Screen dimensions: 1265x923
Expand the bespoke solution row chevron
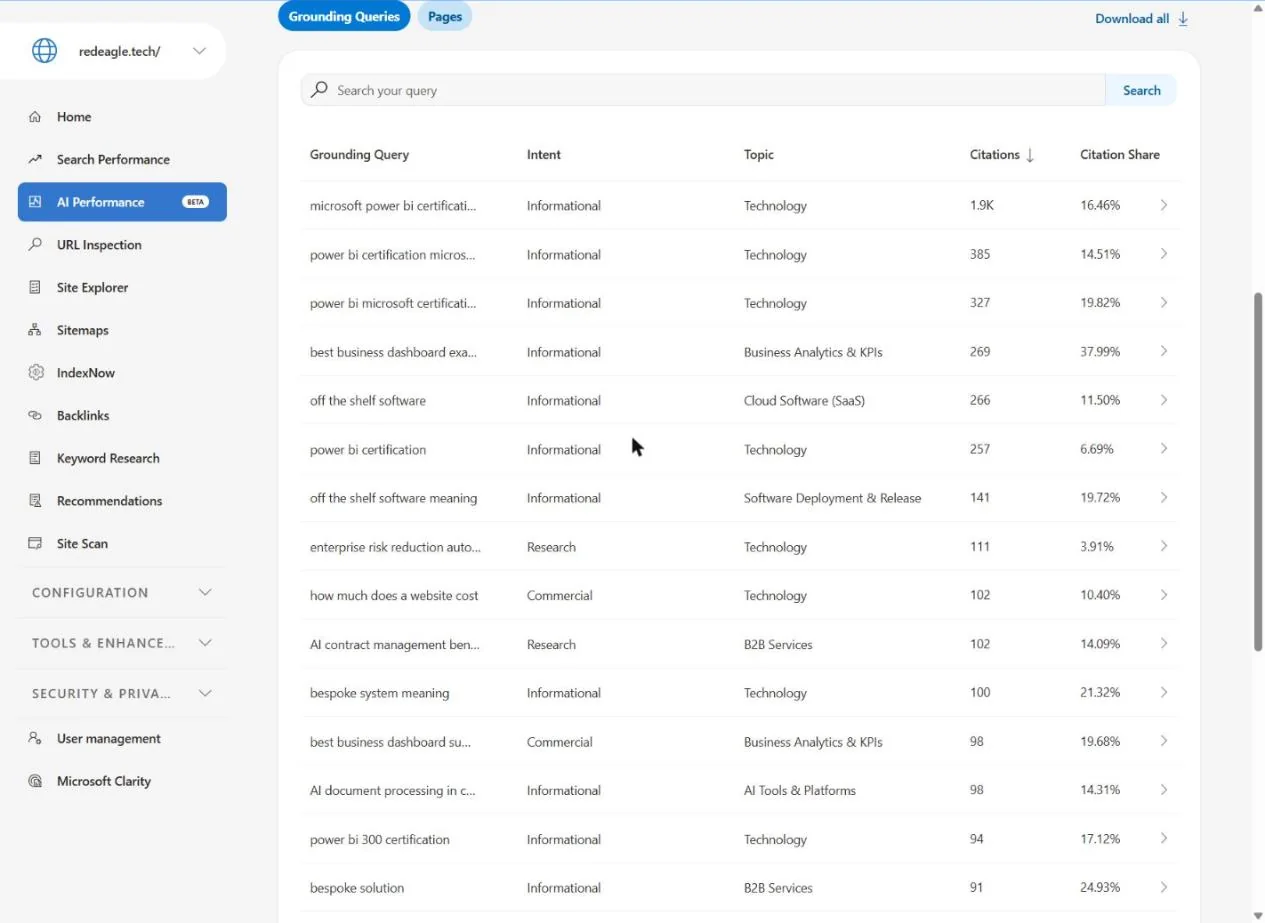point(1164,887)
